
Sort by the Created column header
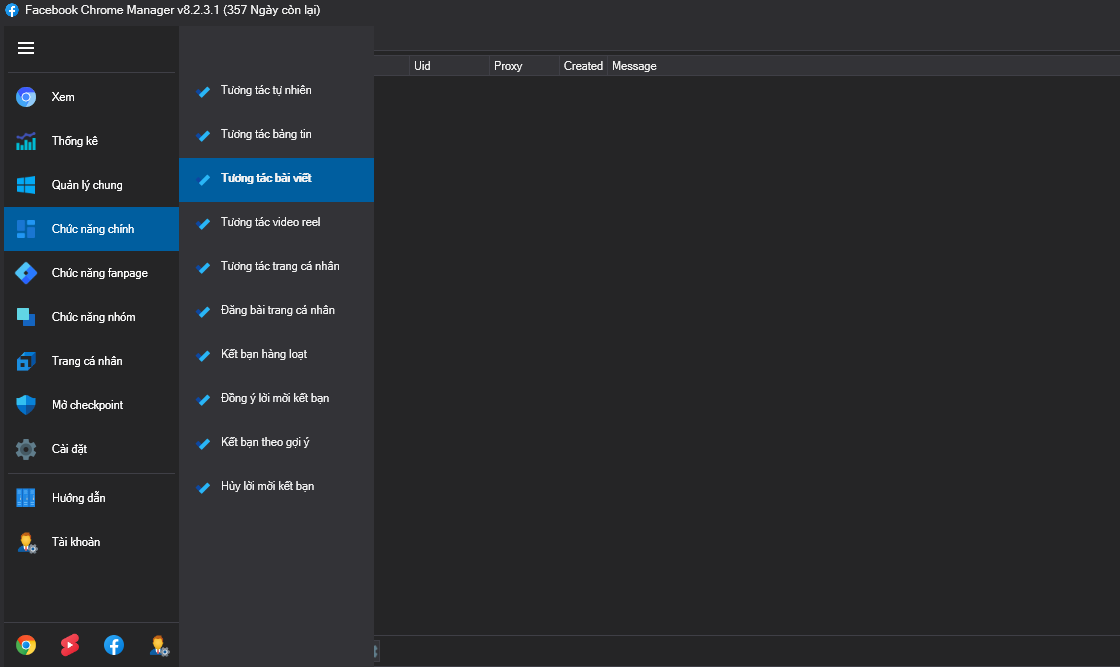(583, 66)
